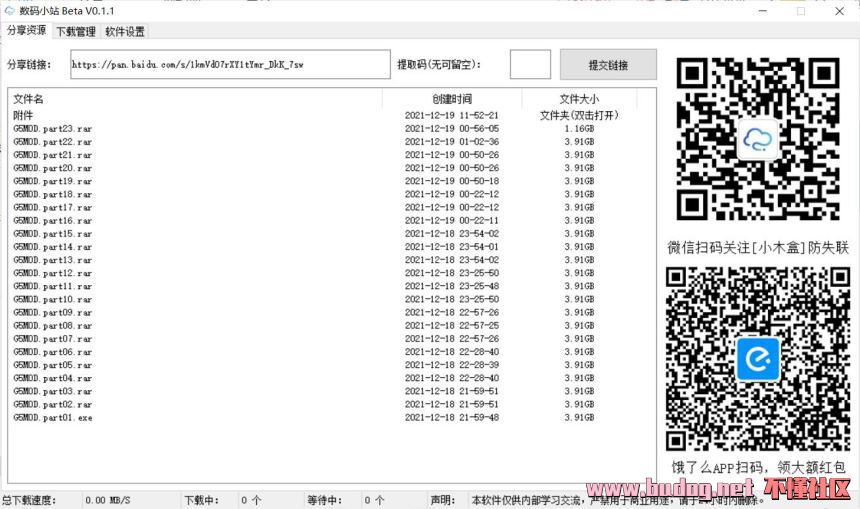The width and height of the screenshot is (860, 509).
Task: Select file G5MOD.part05.rar
Action: coord(53,365)
